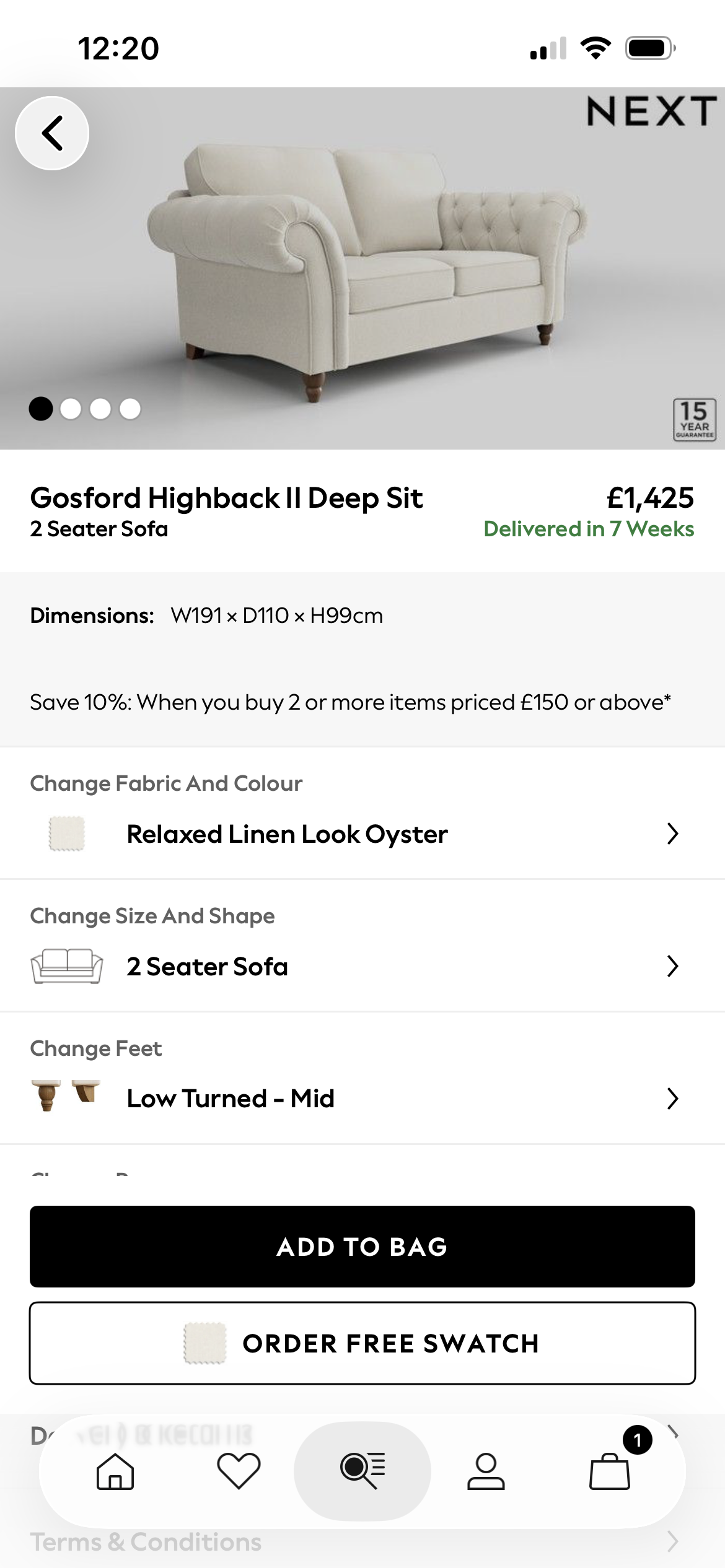
Task: Select the fourth image carousel dot
Action: (x=130, y=409)
